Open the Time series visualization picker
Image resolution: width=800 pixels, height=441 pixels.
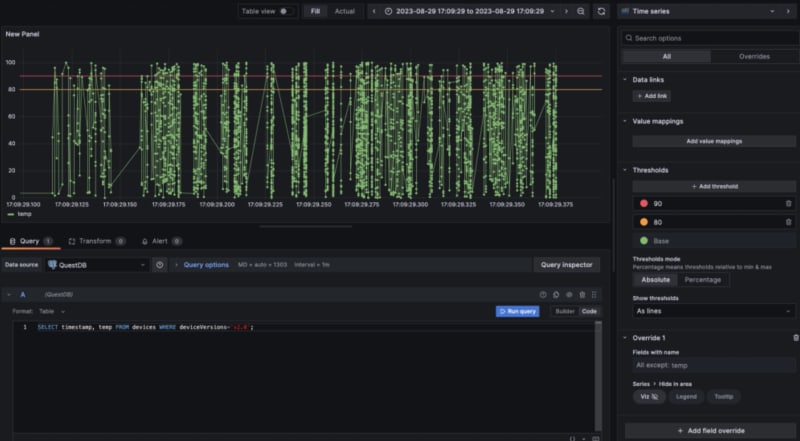click(x=698, y=11)
